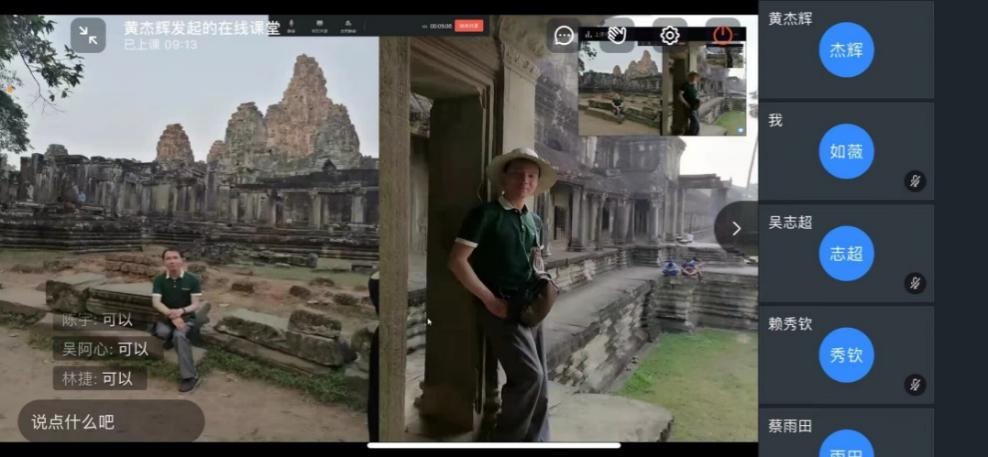This screenshot has height=457, width=988.
Task: Toggle 如薇's muted microphone indicator
Action: [916, 182]
